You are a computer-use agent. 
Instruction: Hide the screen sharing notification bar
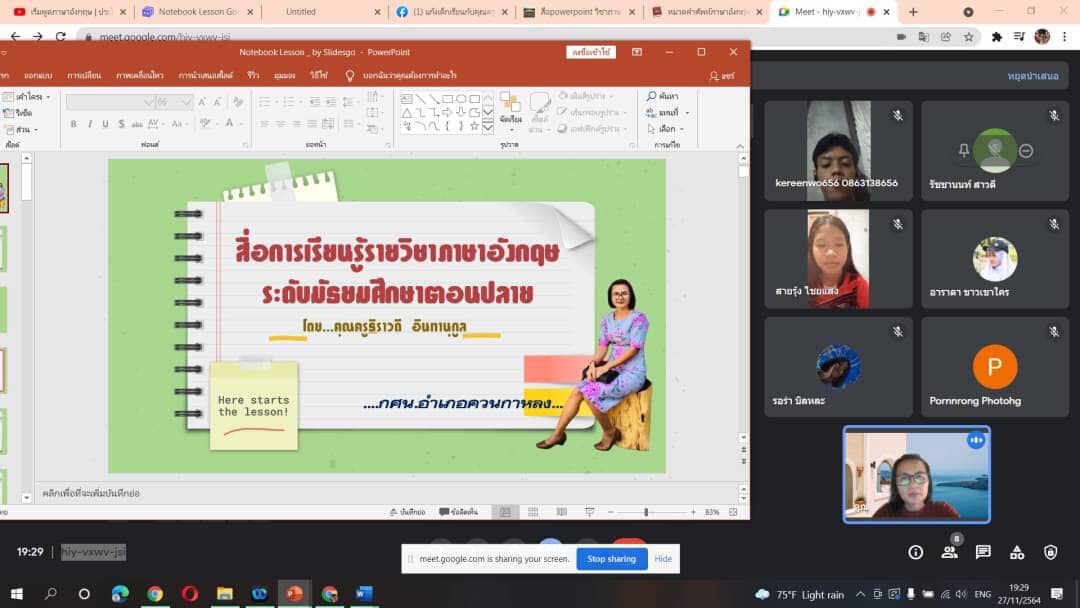tap(663, 559)
